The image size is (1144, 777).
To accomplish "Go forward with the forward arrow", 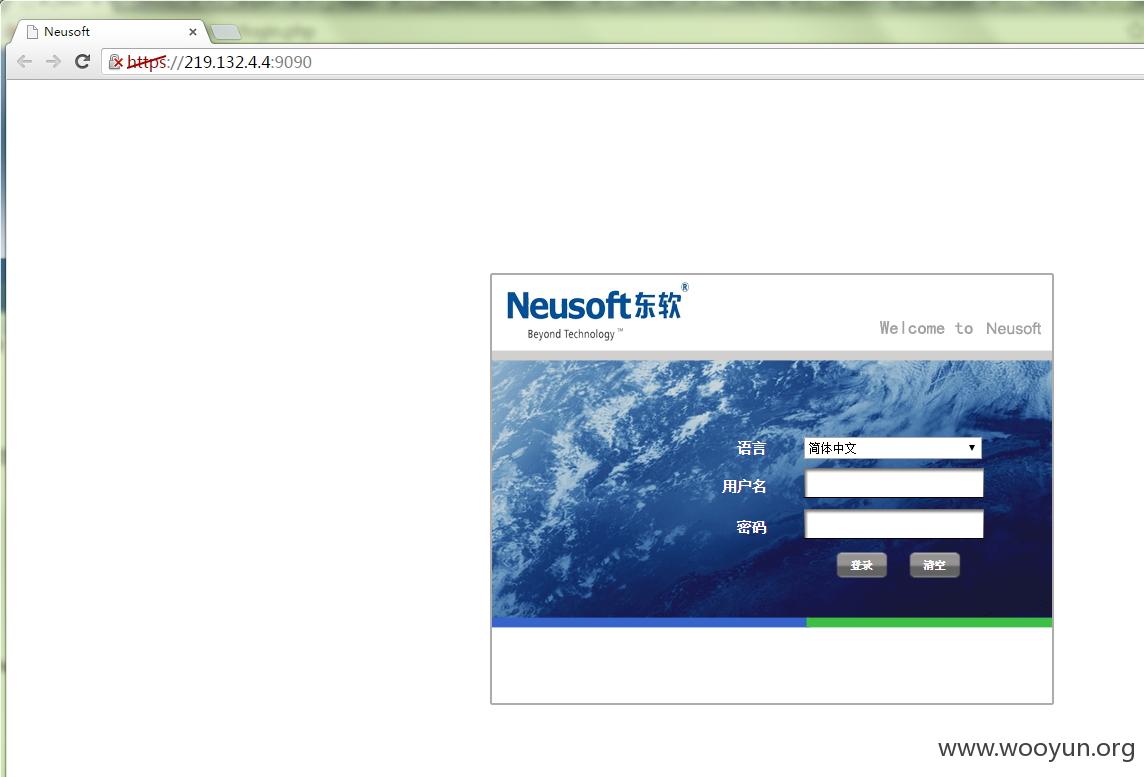I will 53,62.
